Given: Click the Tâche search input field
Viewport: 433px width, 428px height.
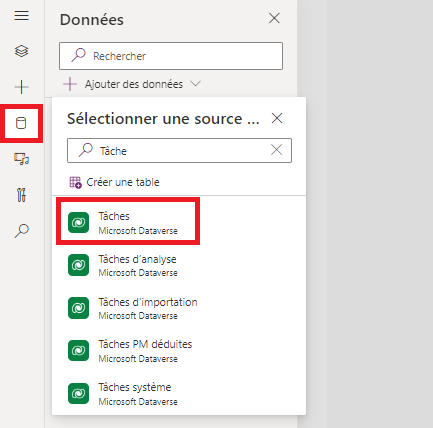Looking at the screenshot, I should click(179, 151).
